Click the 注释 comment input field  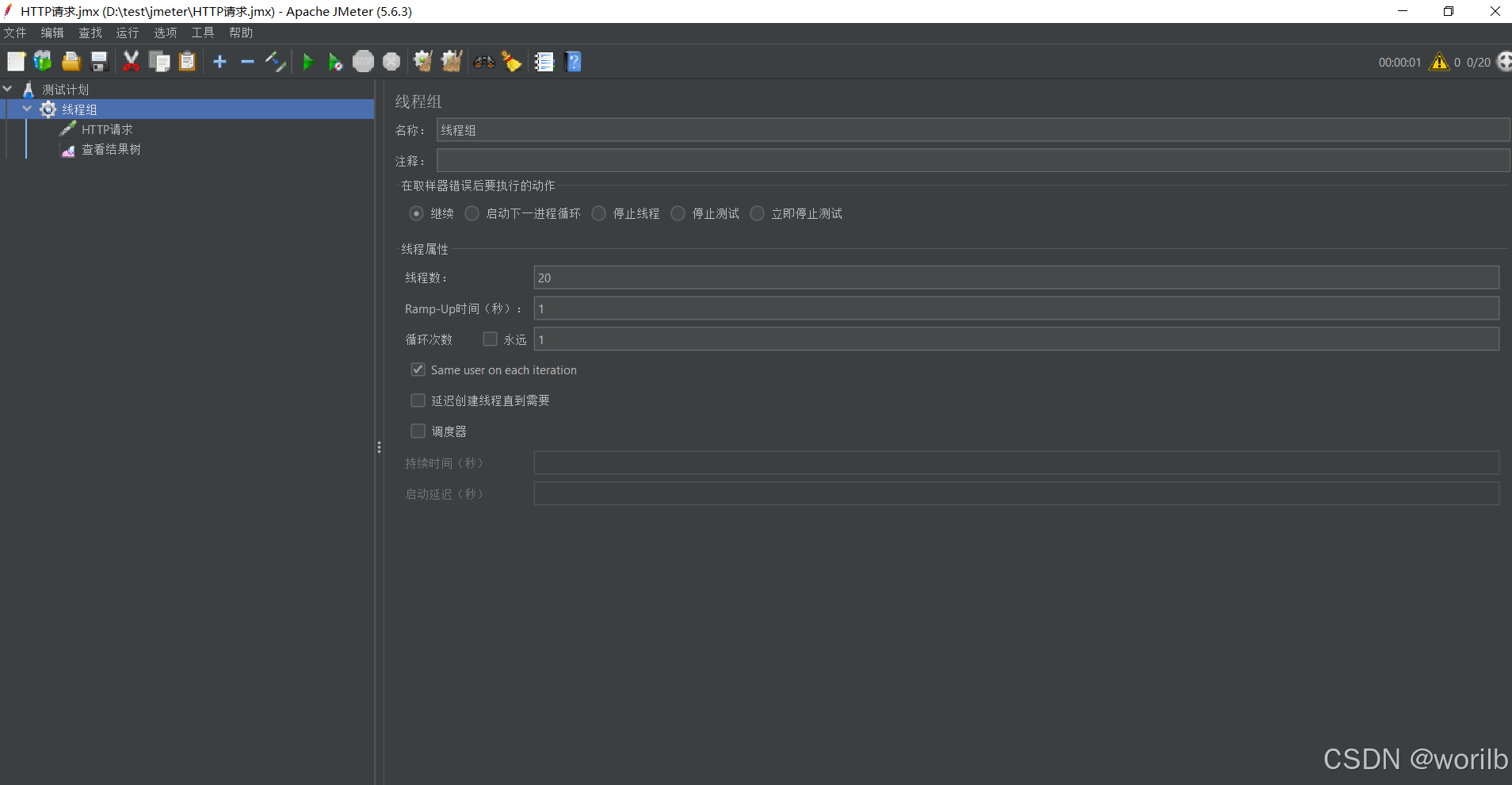pos(973,161)
